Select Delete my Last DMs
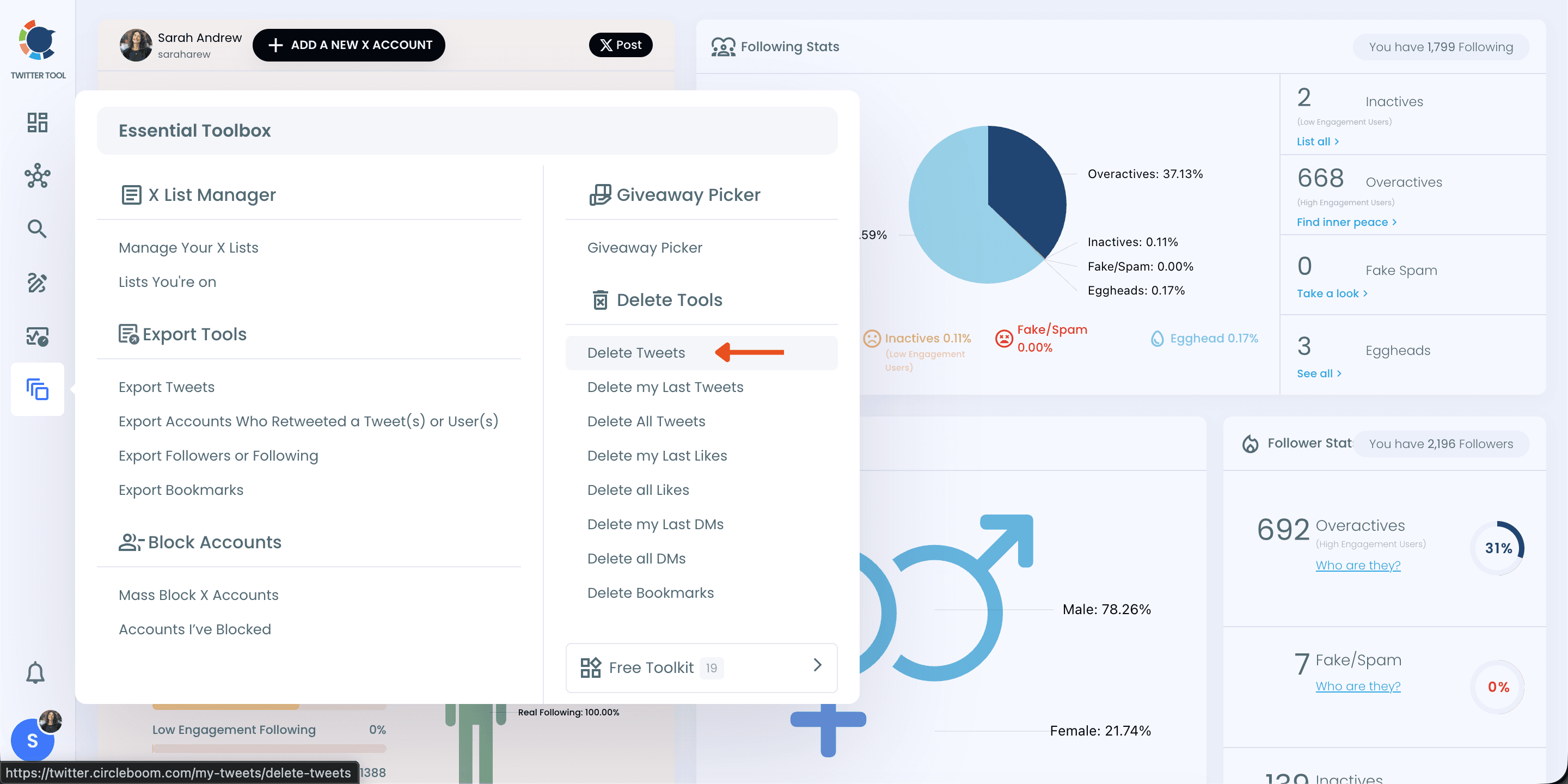The width and height of the screenshot is (1568, 784). [656, 524]
